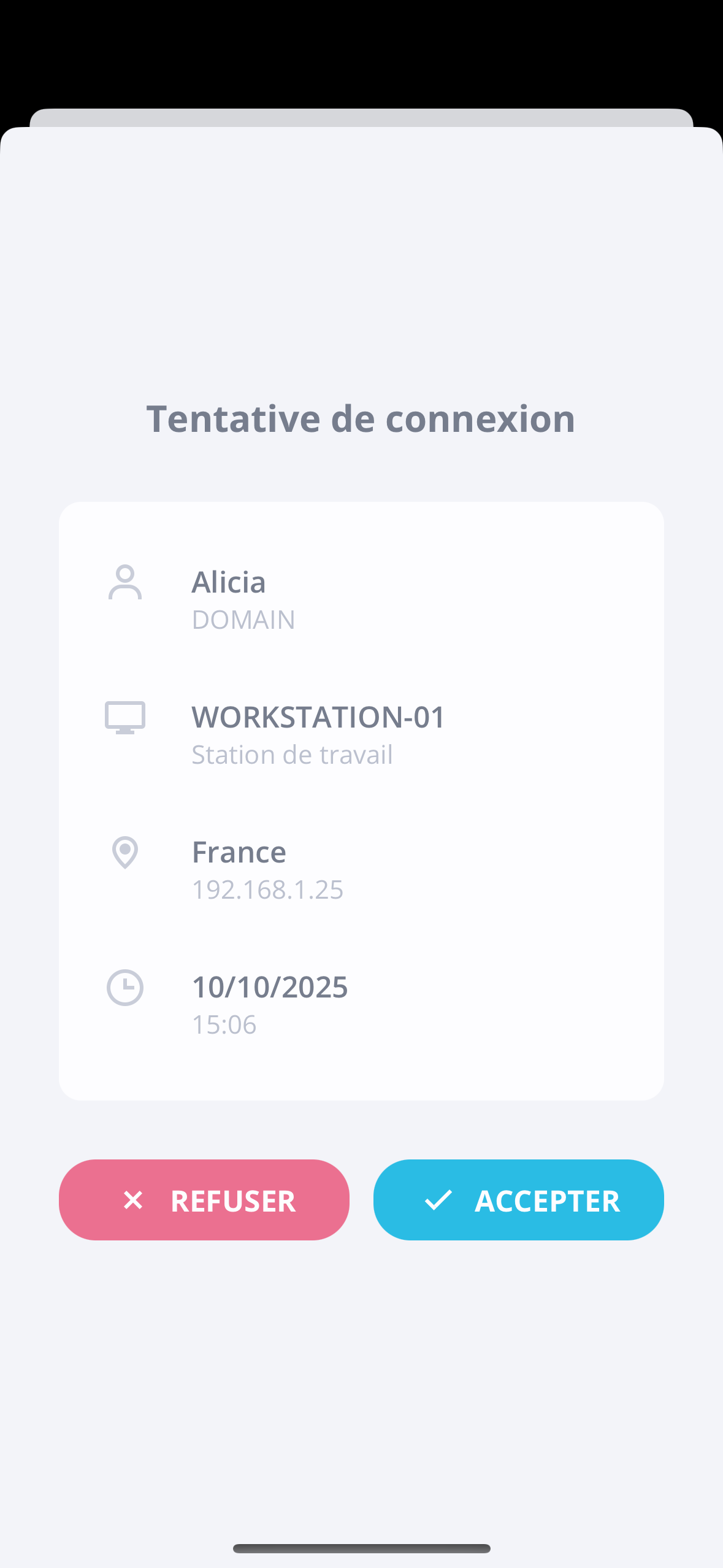This screenshot has width=723, height=1568.
Task: Tap the home indicator bar at the bottom
Action: click(361, 1548)
